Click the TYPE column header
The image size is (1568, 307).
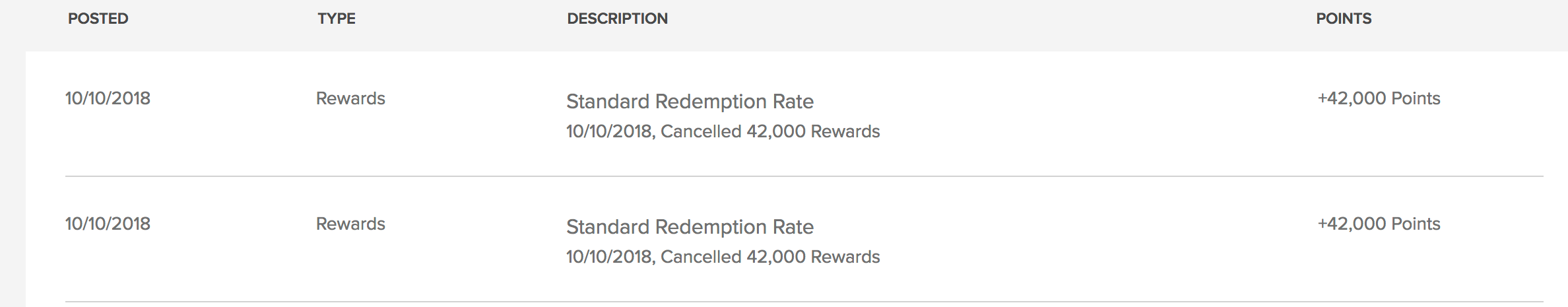336,18
